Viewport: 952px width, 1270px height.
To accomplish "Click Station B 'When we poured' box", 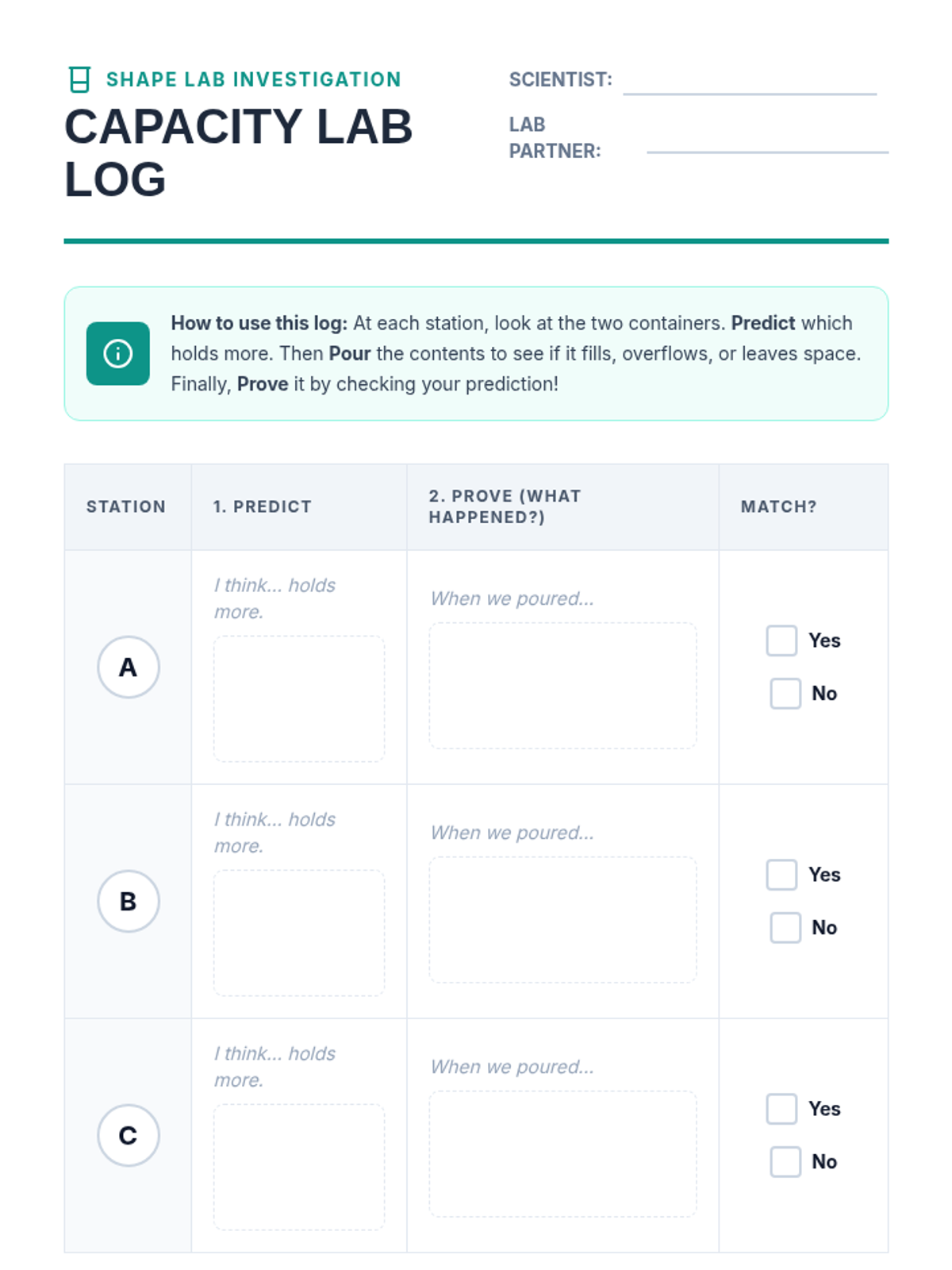I will (x=563, y=920).
